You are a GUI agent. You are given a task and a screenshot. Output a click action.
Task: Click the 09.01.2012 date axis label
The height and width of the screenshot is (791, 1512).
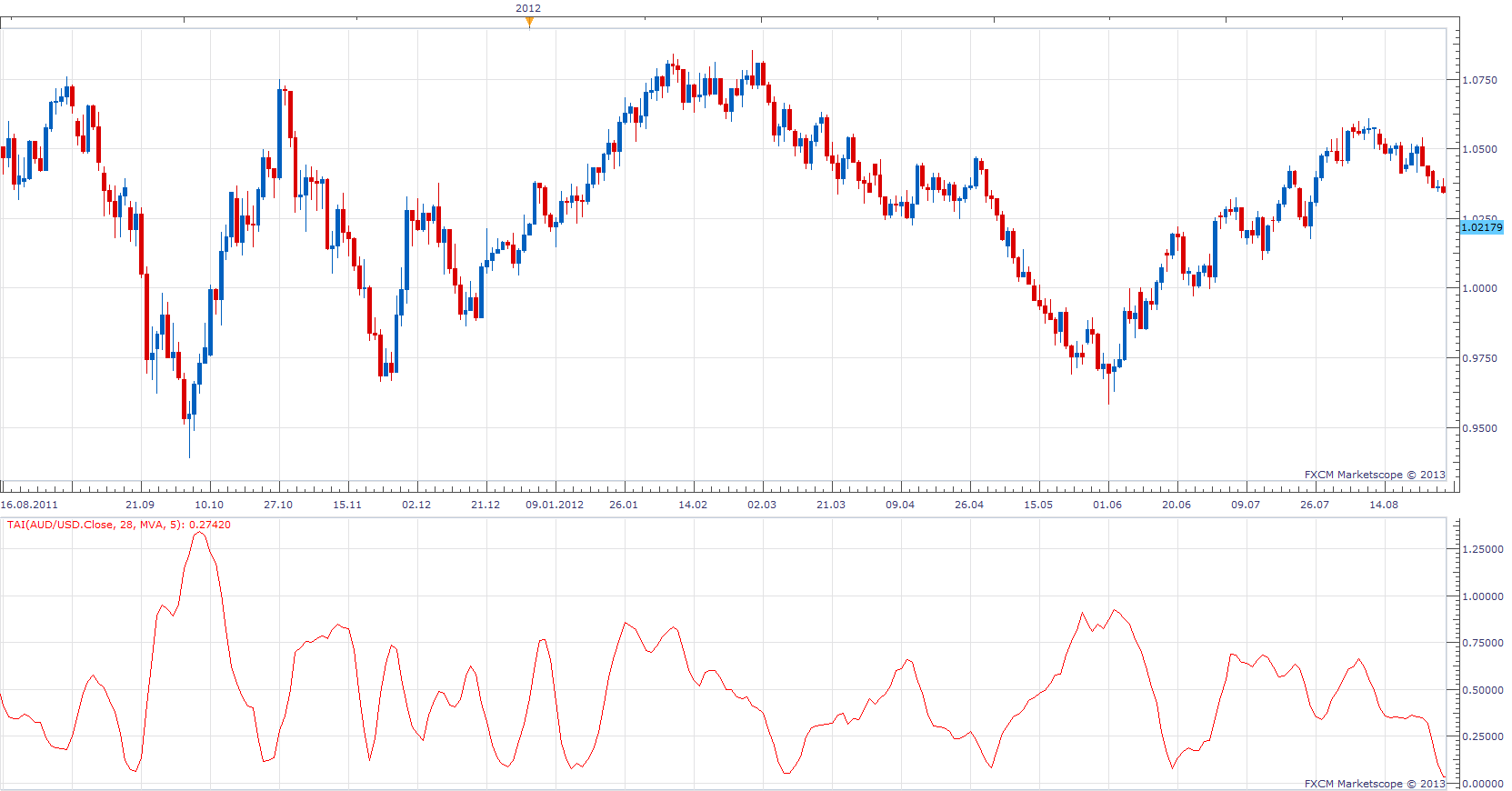click(555, 505)
